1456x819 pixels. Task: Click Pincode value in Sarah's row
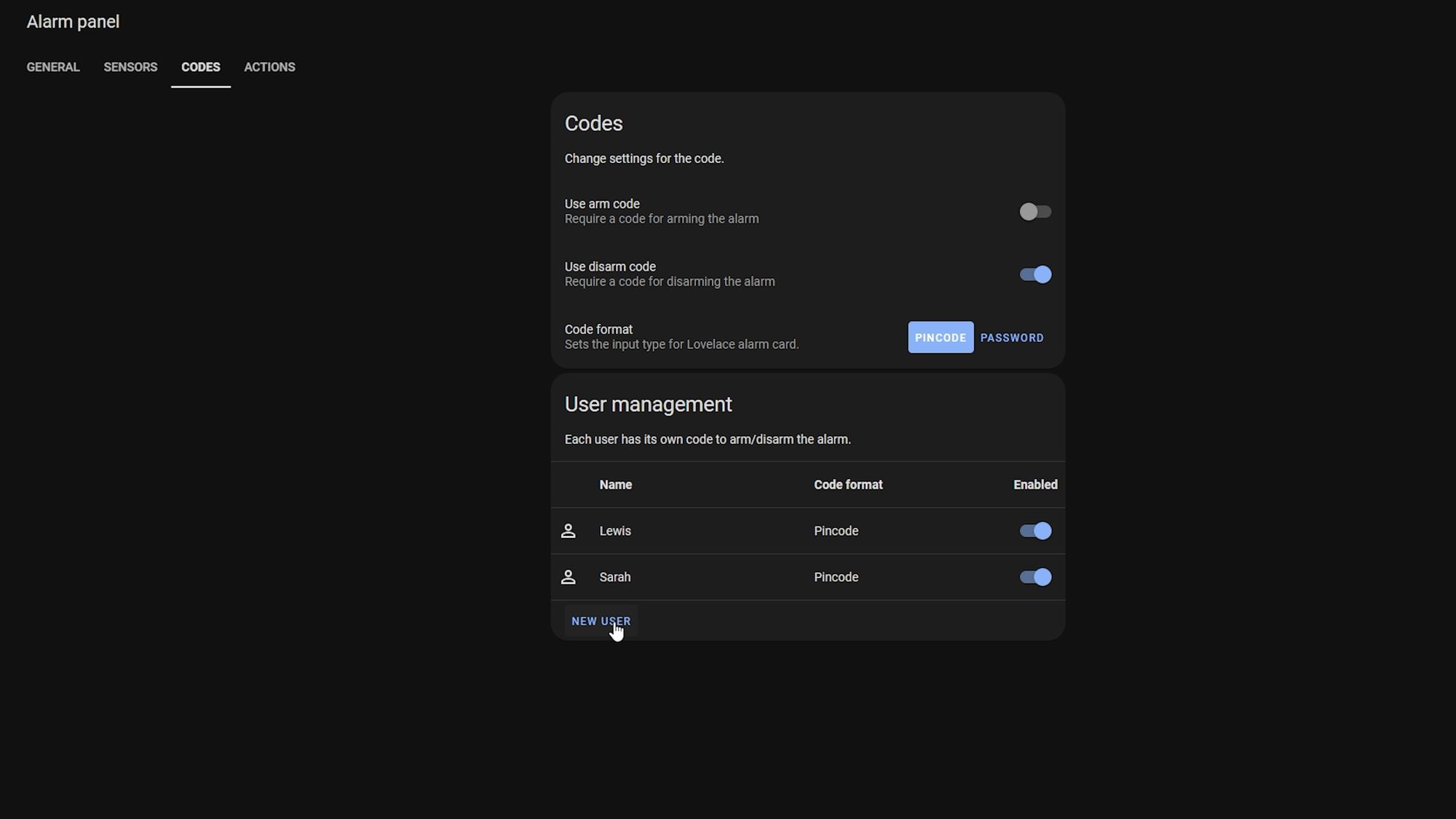tap(836, 577)
